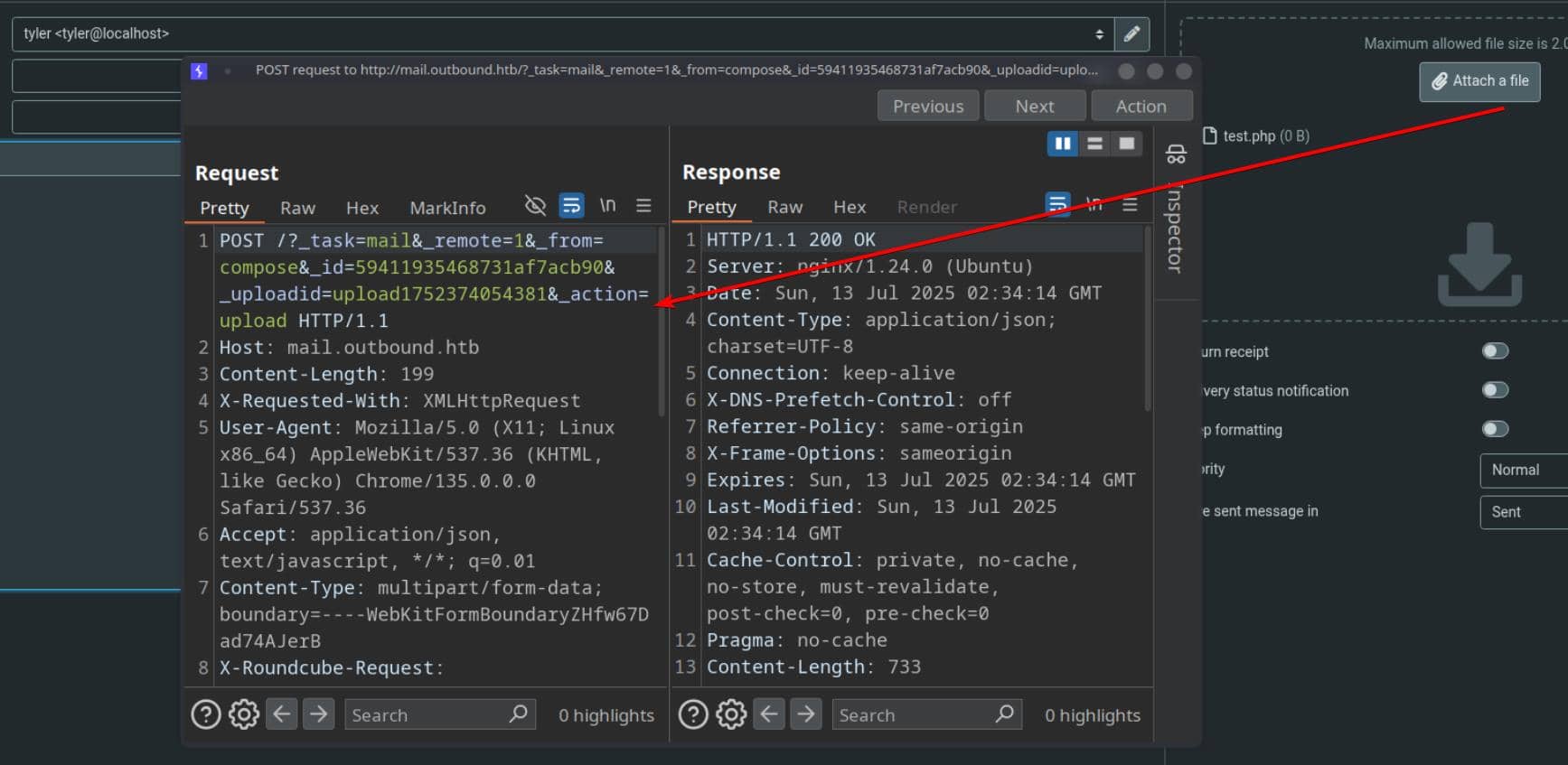The width and height of the screenshot is (1568, 765).
Task: Switch to stacked top-bottom layout icon
Action: (1094, 144)
